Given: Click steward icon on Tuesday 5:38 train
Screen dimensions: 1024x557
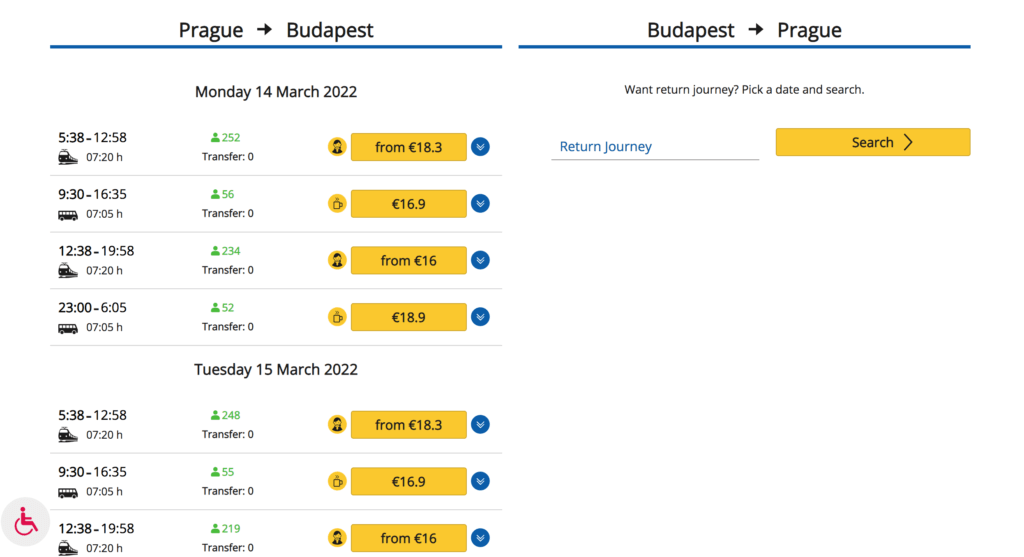Looking at the screenshot, I should tap(337, 425).
